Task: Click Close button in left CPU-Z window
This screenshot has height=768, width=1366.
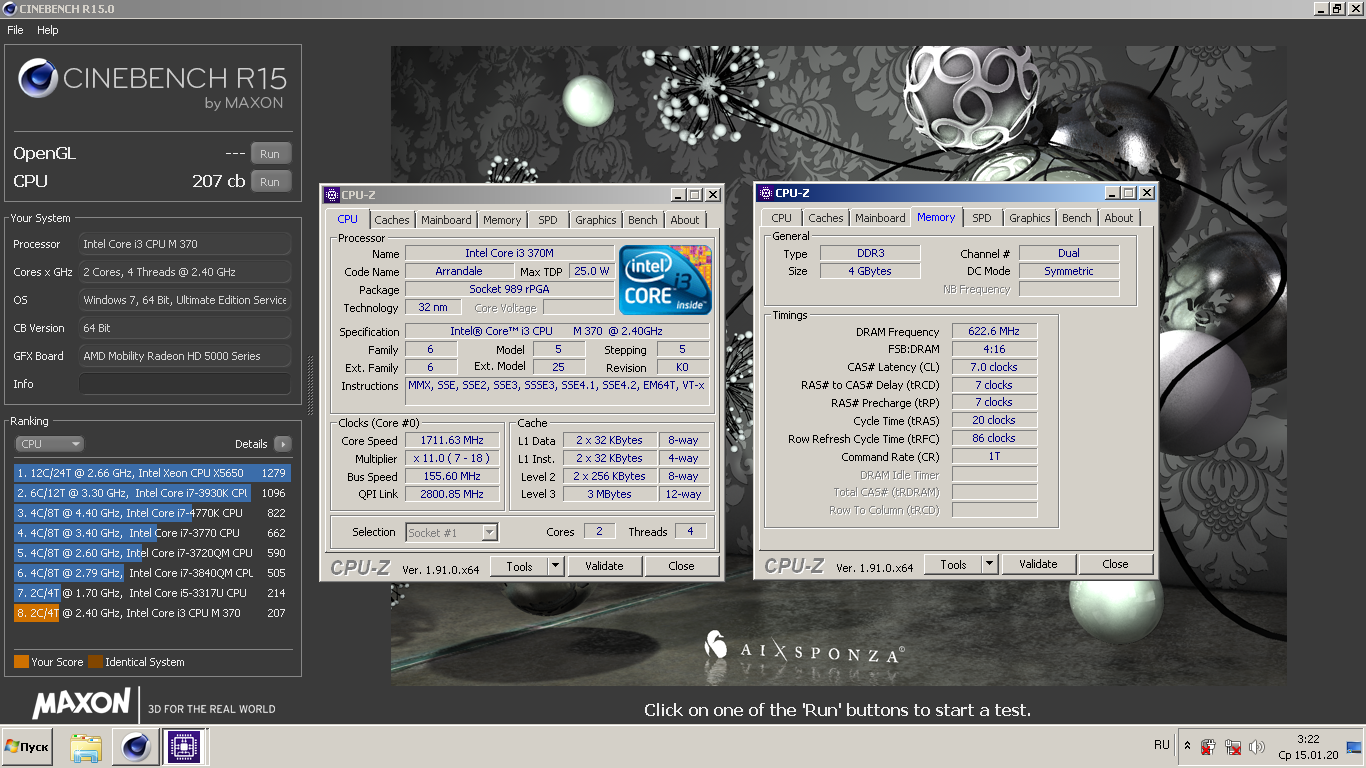Action: (x=681, y=566)
